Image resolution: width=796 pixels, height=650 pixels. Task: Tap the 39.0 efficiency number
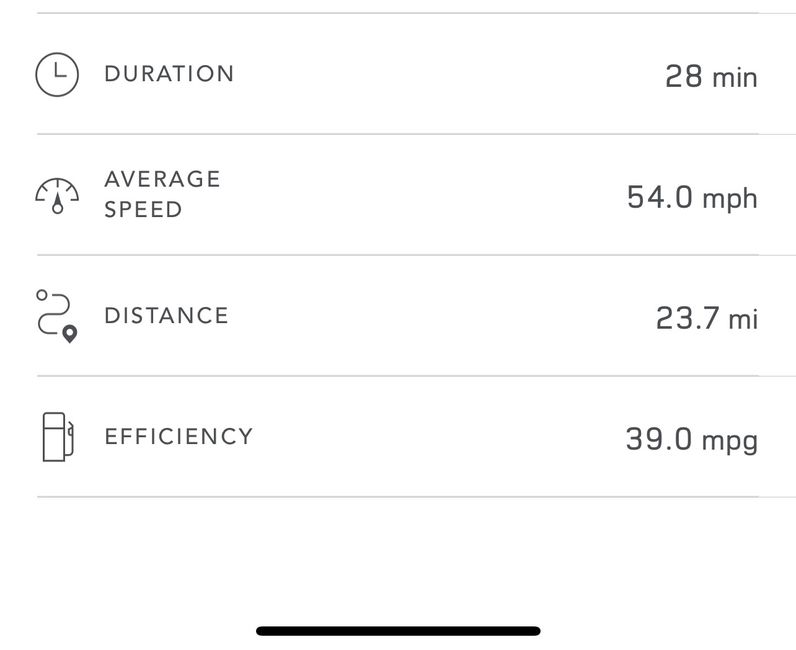pyautogui.click(x=659, y=439)
